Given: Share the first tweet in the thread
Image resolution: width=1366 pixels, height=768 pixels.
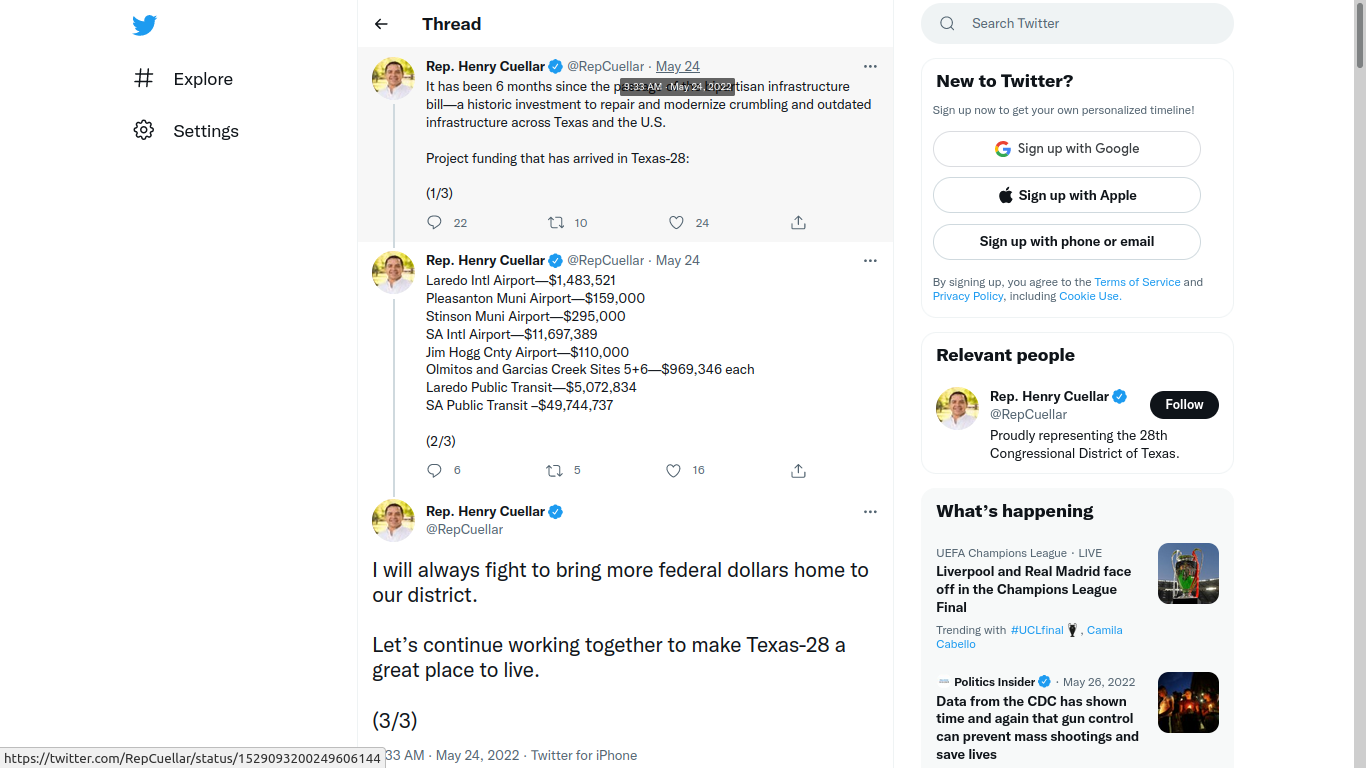Looking at the screenshot, I should pos(798,222).
